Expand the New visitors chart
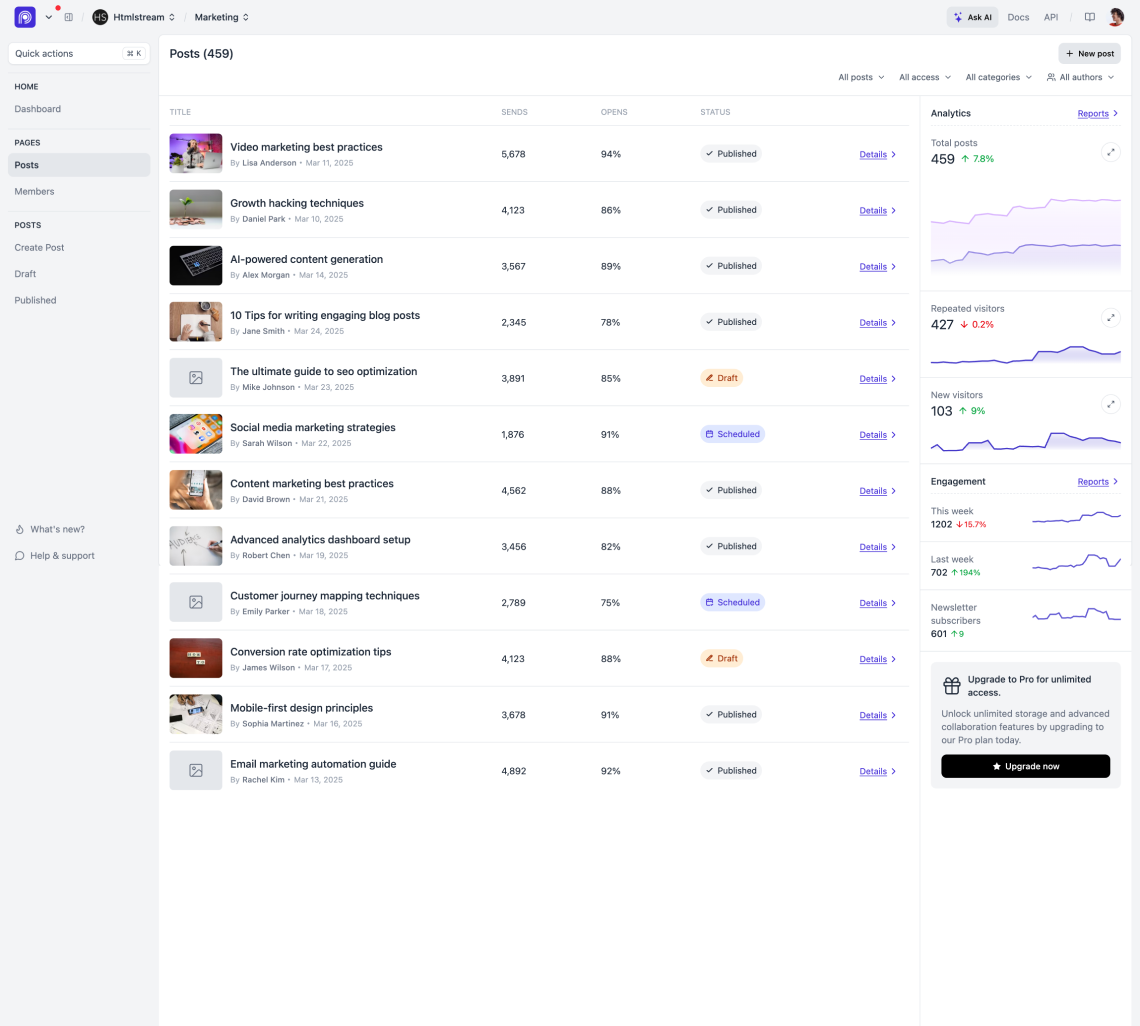This screenshot has height=1026, width=1140. 1110,404
